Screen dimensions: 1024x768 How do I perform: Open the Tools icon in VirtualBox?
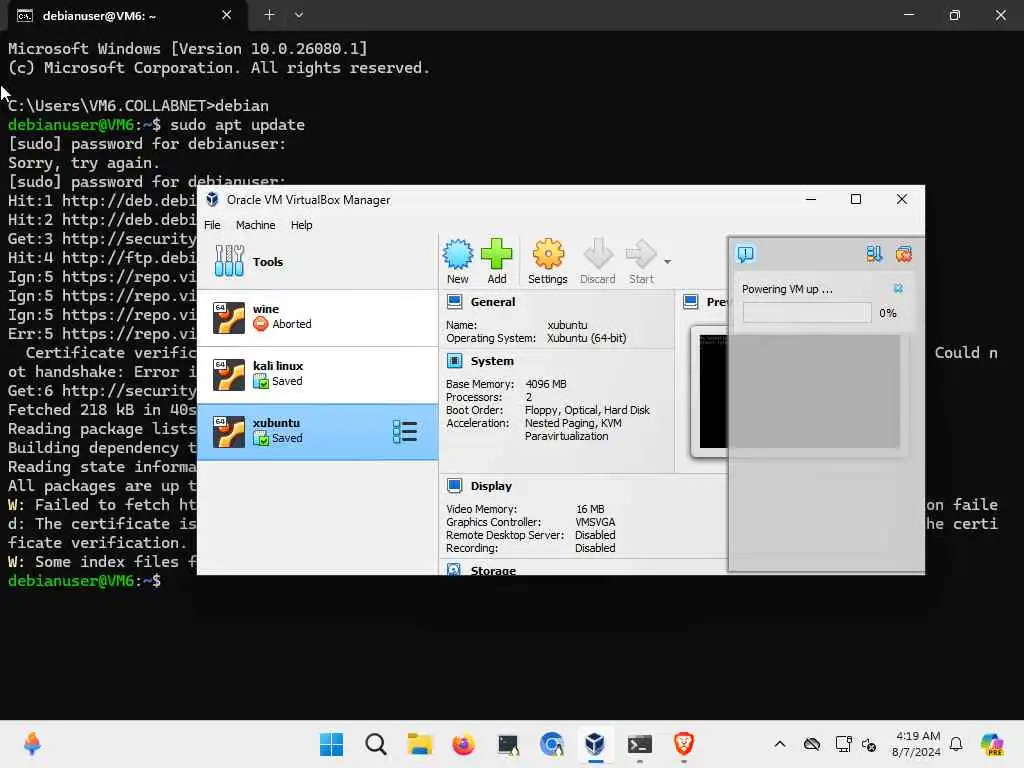(x=229, y=261)
